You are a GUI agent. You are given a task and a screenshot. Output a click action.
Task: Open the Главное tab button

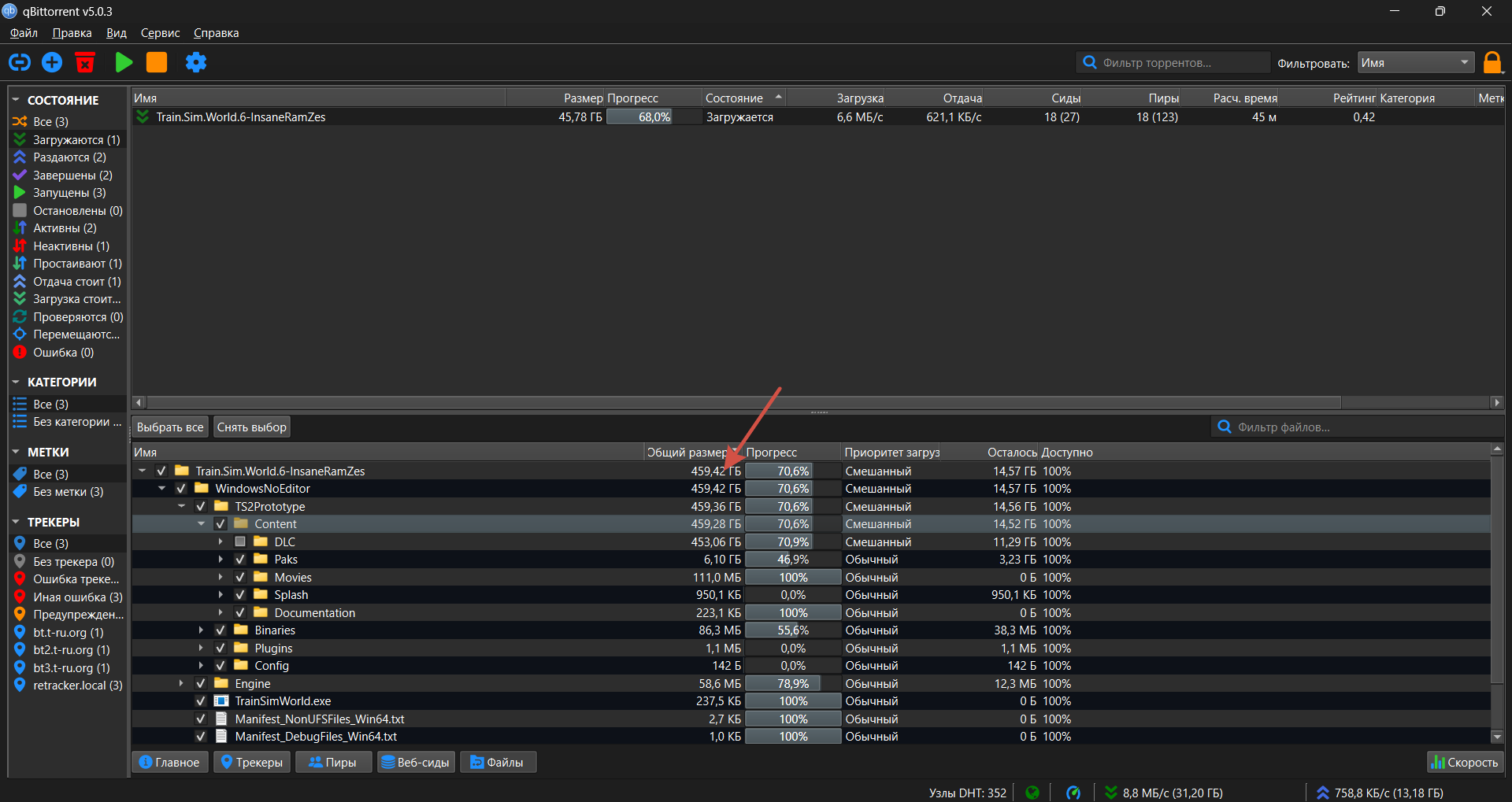(170, 762)
